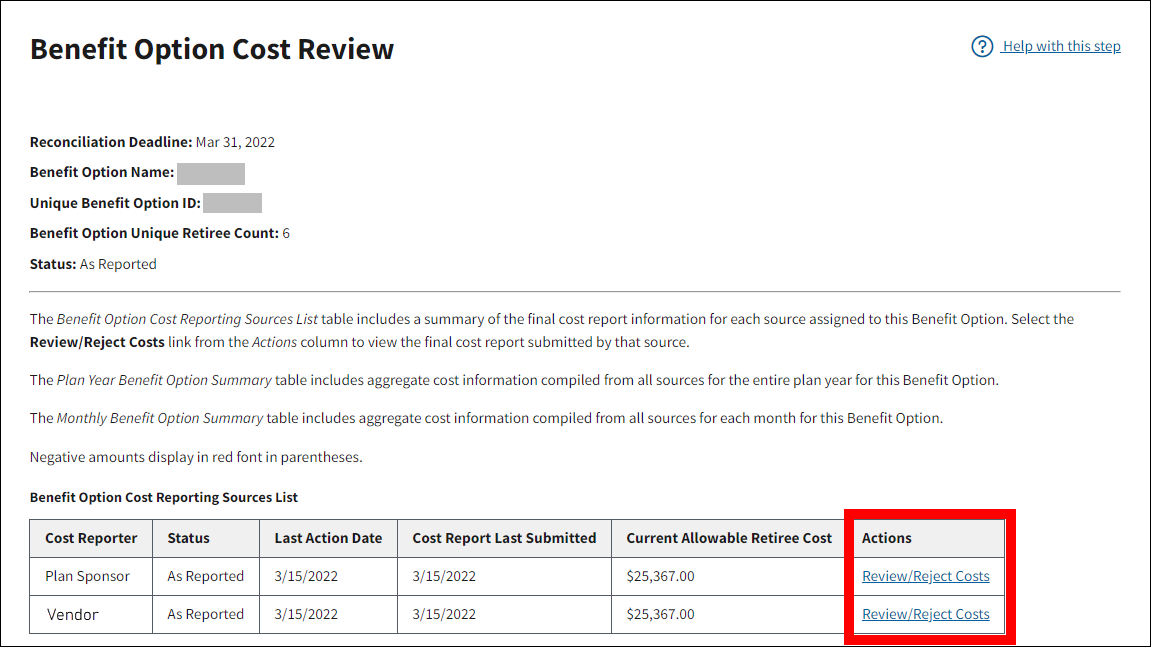Screen dimensions: 1151x647
Task: Select the Current Allowable Retiree Cost header
Action: pos(729,538)
